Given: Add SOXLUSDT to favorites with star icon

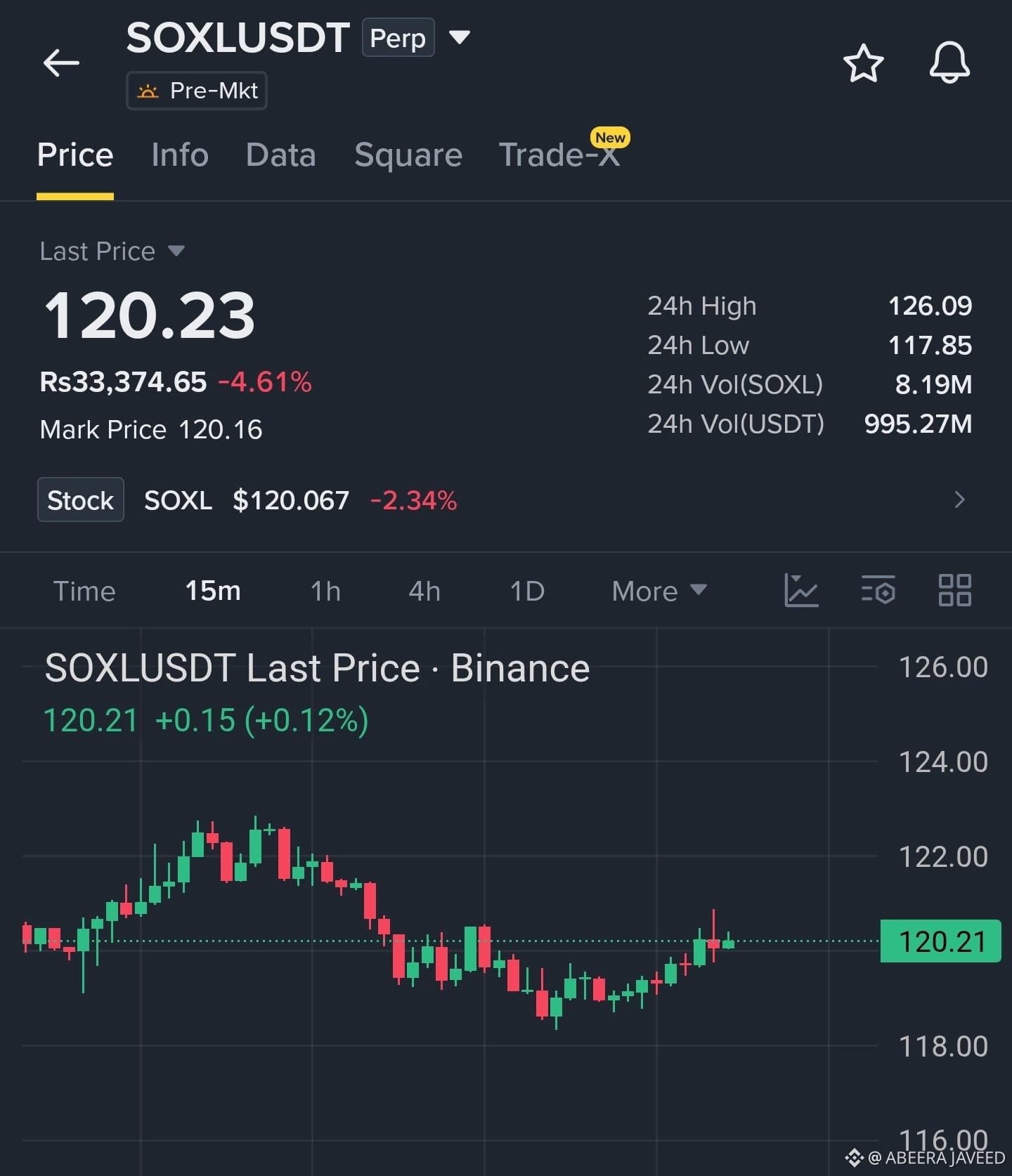Looking at the screenshot, I should (x=863, y=63).
